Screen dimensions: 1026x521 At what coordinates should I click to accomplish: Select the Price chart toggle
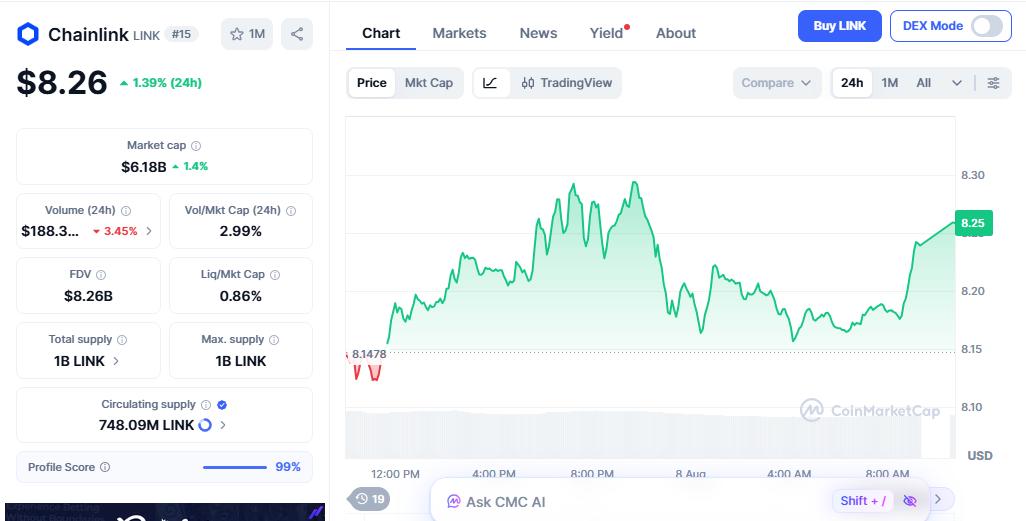pyautogui.click(x=372, y=83)
